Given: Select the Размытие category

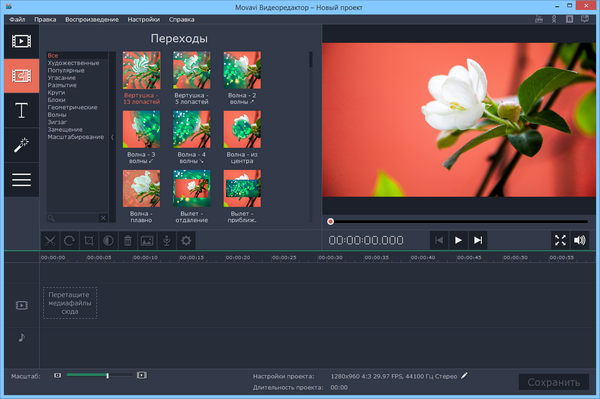Looking at the screenshot, I should (x=62, y=85).
